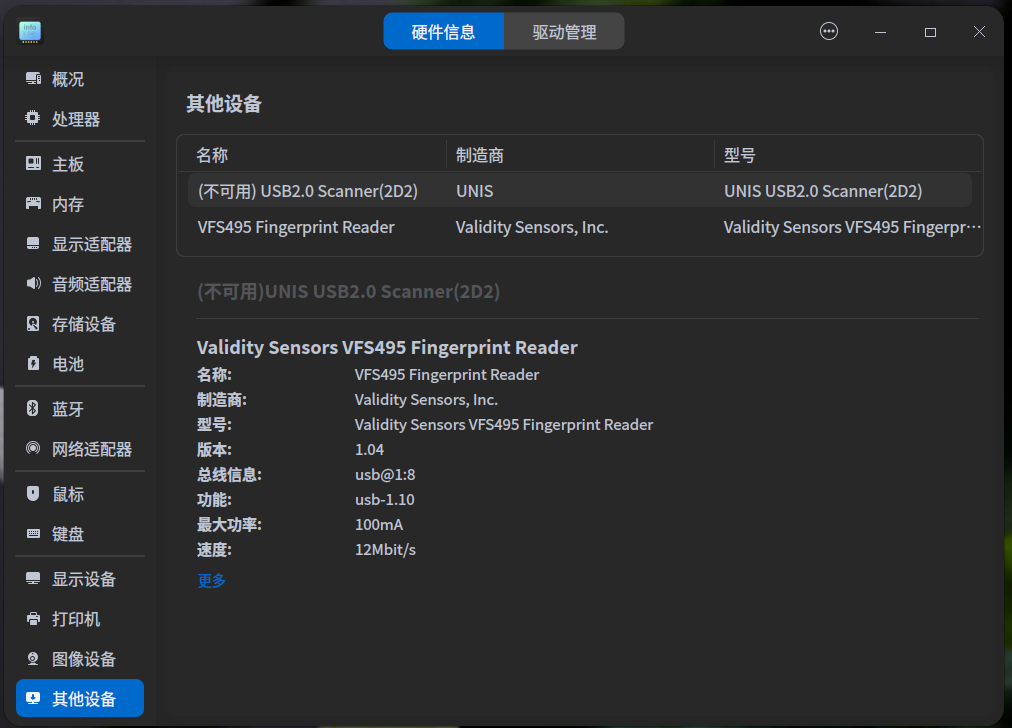Click the mouse icon in sidebar

[33, 494]
